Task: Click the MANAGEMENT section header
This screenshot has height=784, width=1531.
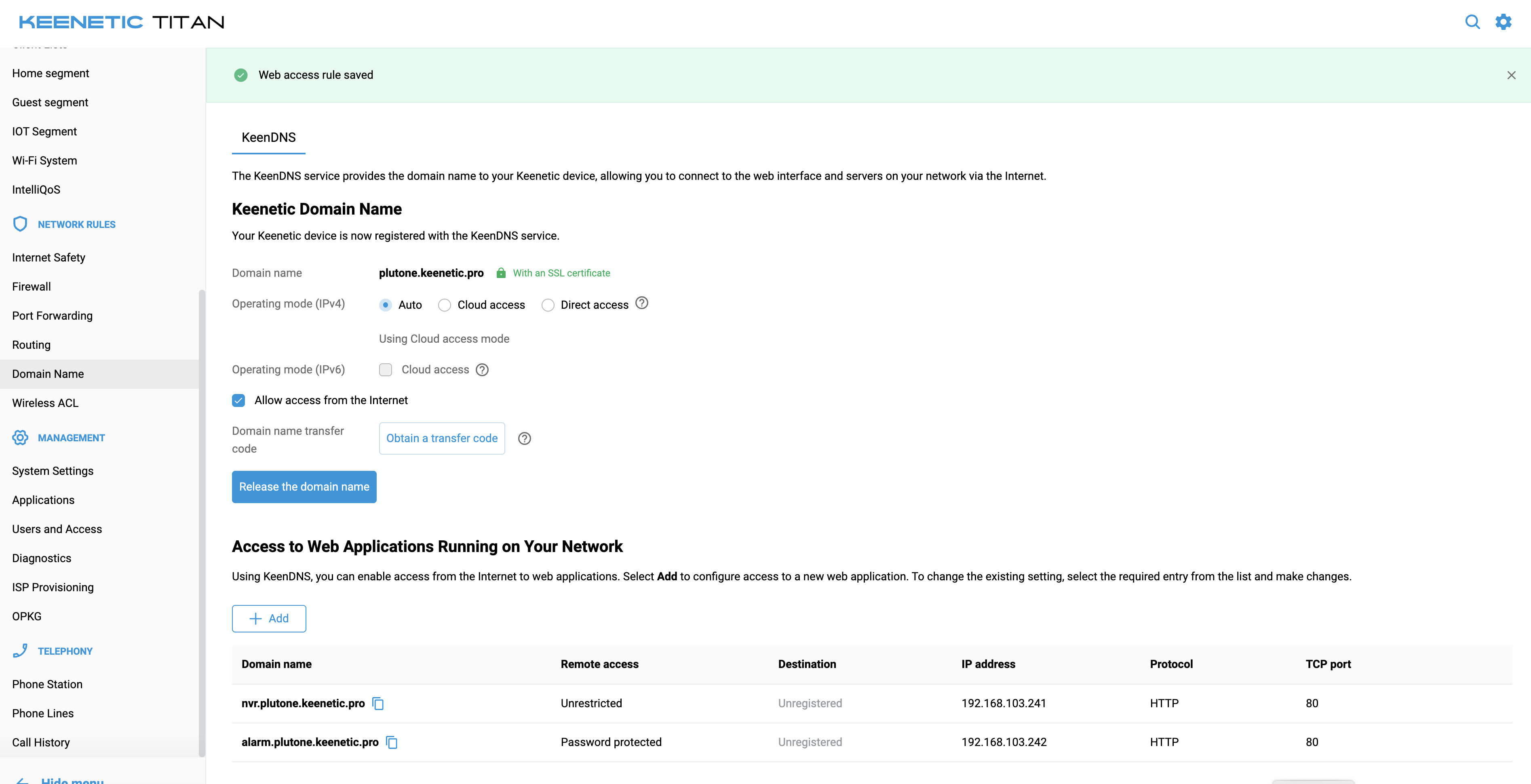Action: pos(71,438)
